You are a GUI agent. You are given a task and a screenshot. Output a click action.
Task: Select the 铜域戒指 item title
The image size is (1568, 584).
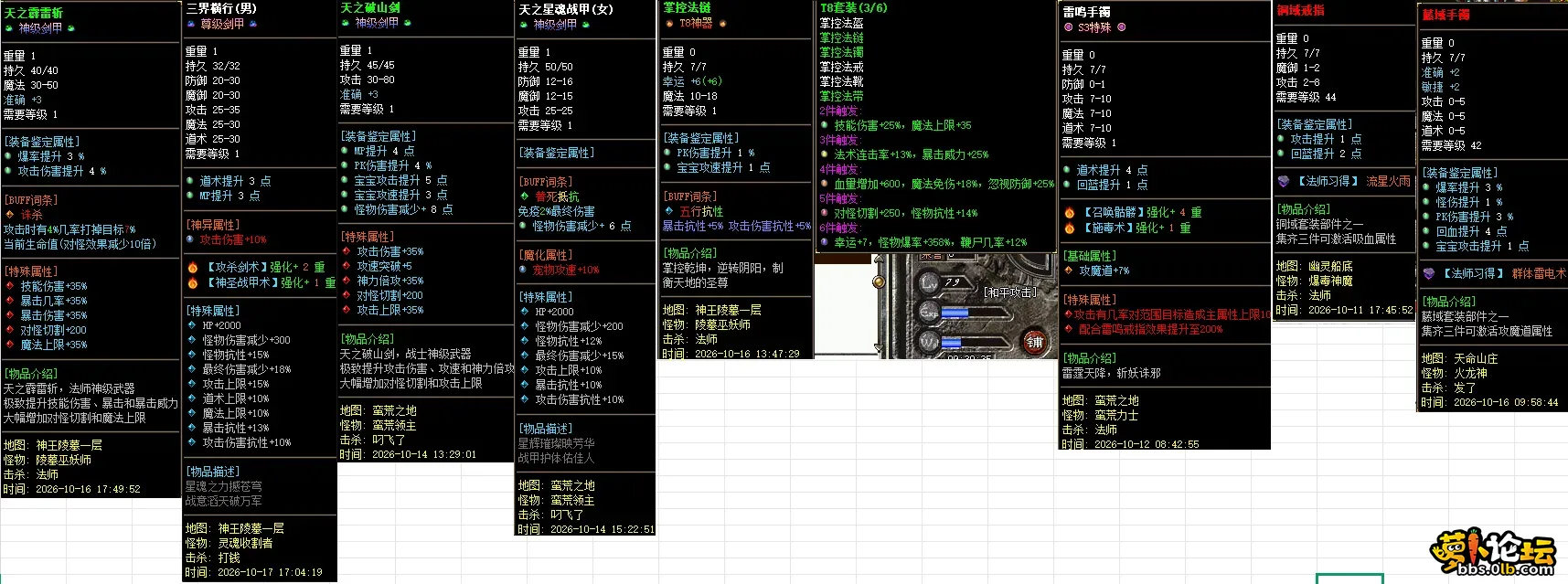[1300, 10]
